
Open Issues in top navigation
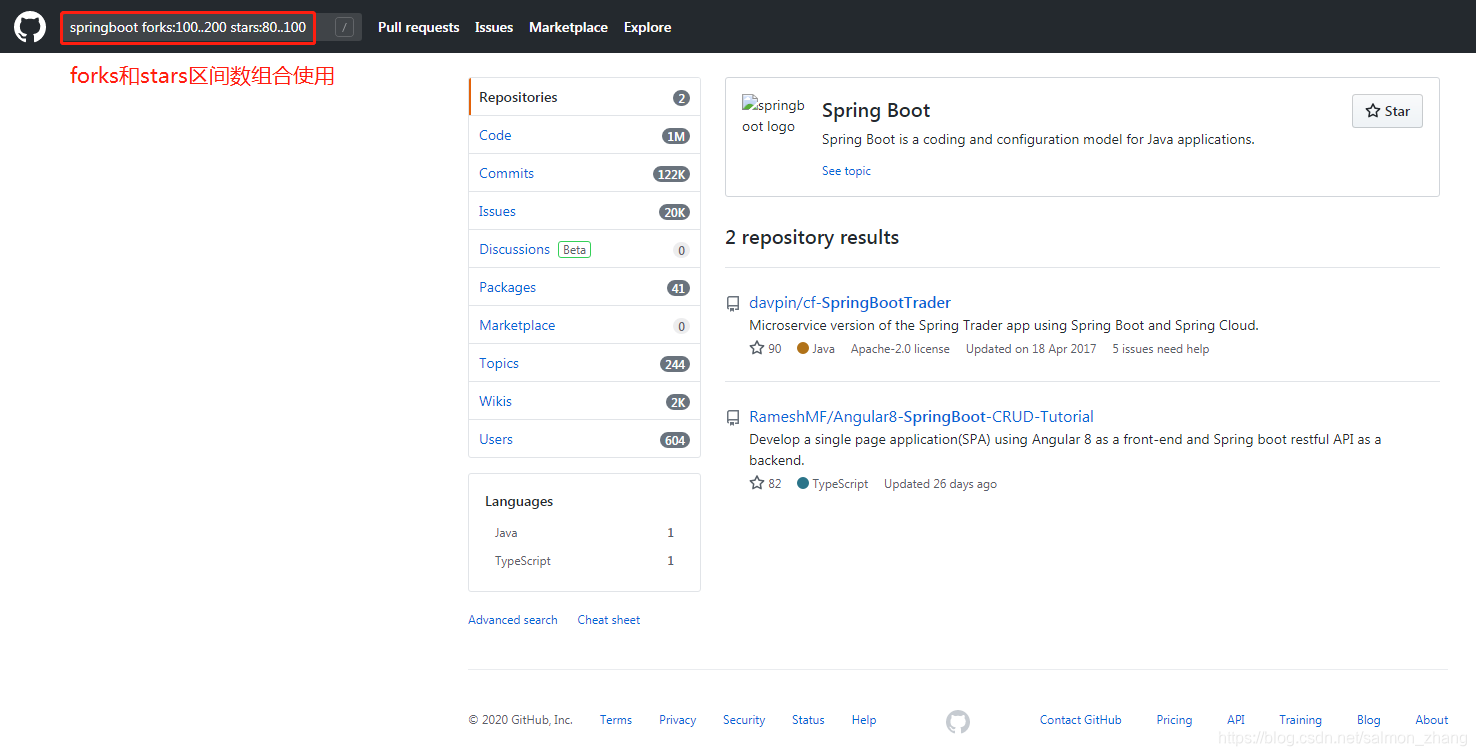click(x=494, y=28)
